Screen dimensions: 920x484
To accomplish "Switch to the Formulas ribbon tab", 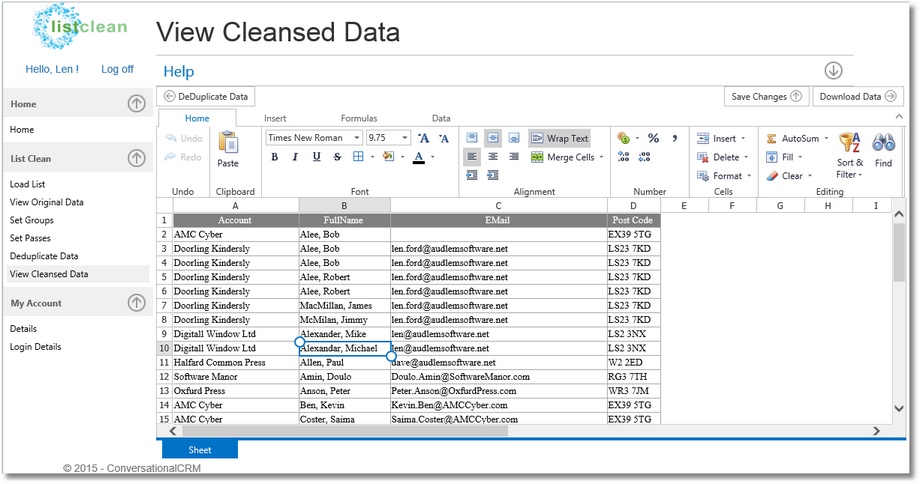I will 359,118.
